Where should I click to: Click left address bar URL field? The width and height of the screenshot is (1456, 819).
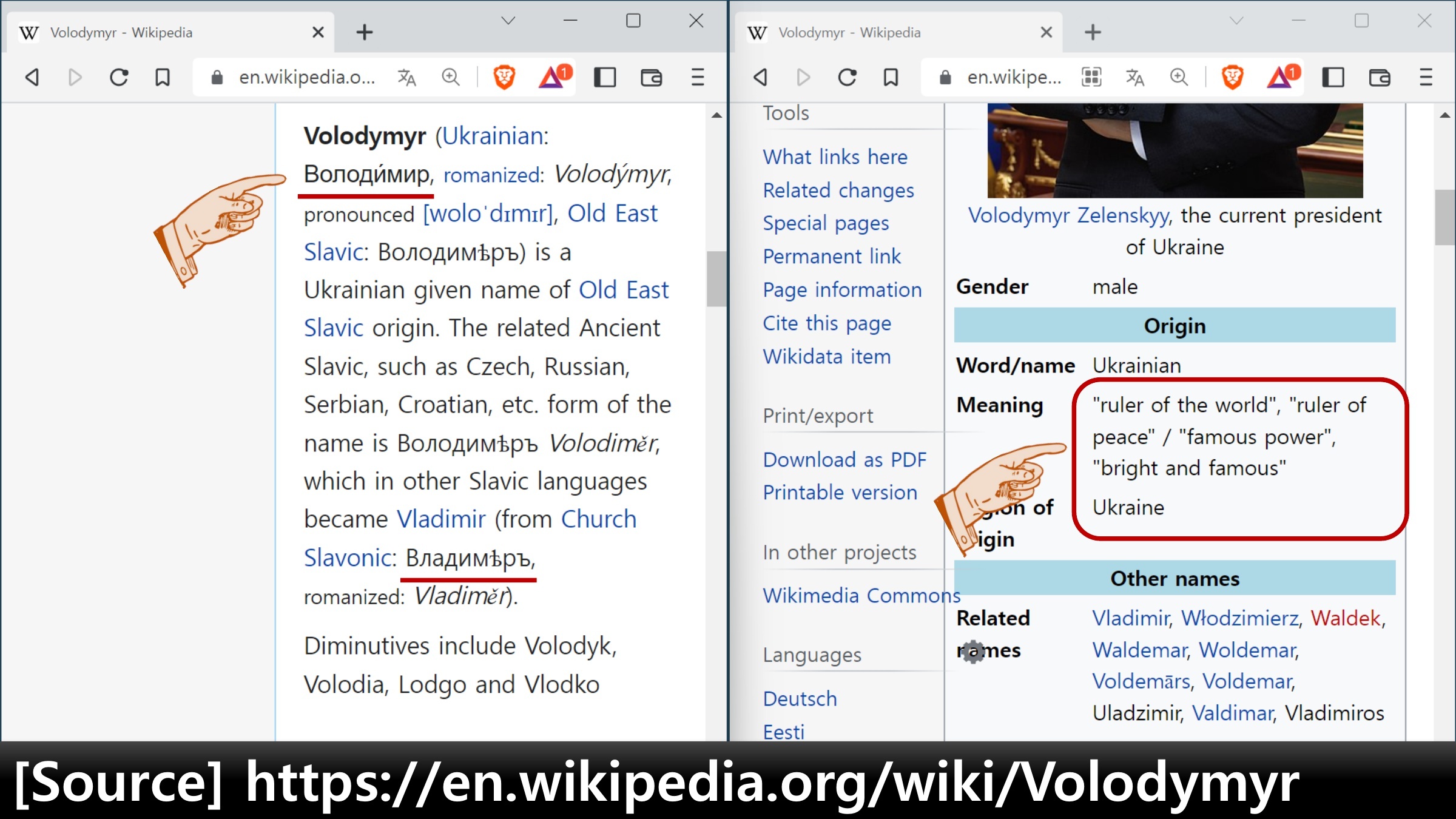pyautogui.click(x=306, y=77)
